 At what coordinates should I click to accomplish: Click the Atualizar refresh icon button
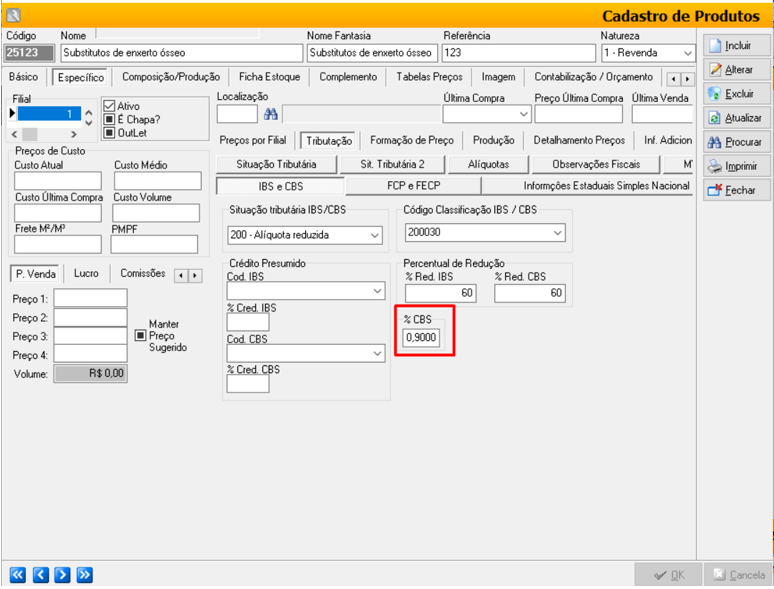click(x=714, y=118)
